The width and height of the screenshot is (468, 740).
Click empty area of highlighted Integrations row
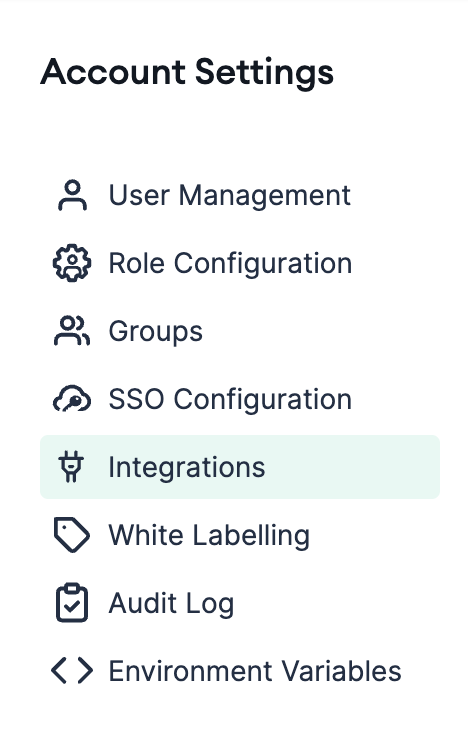pos(354,467)
